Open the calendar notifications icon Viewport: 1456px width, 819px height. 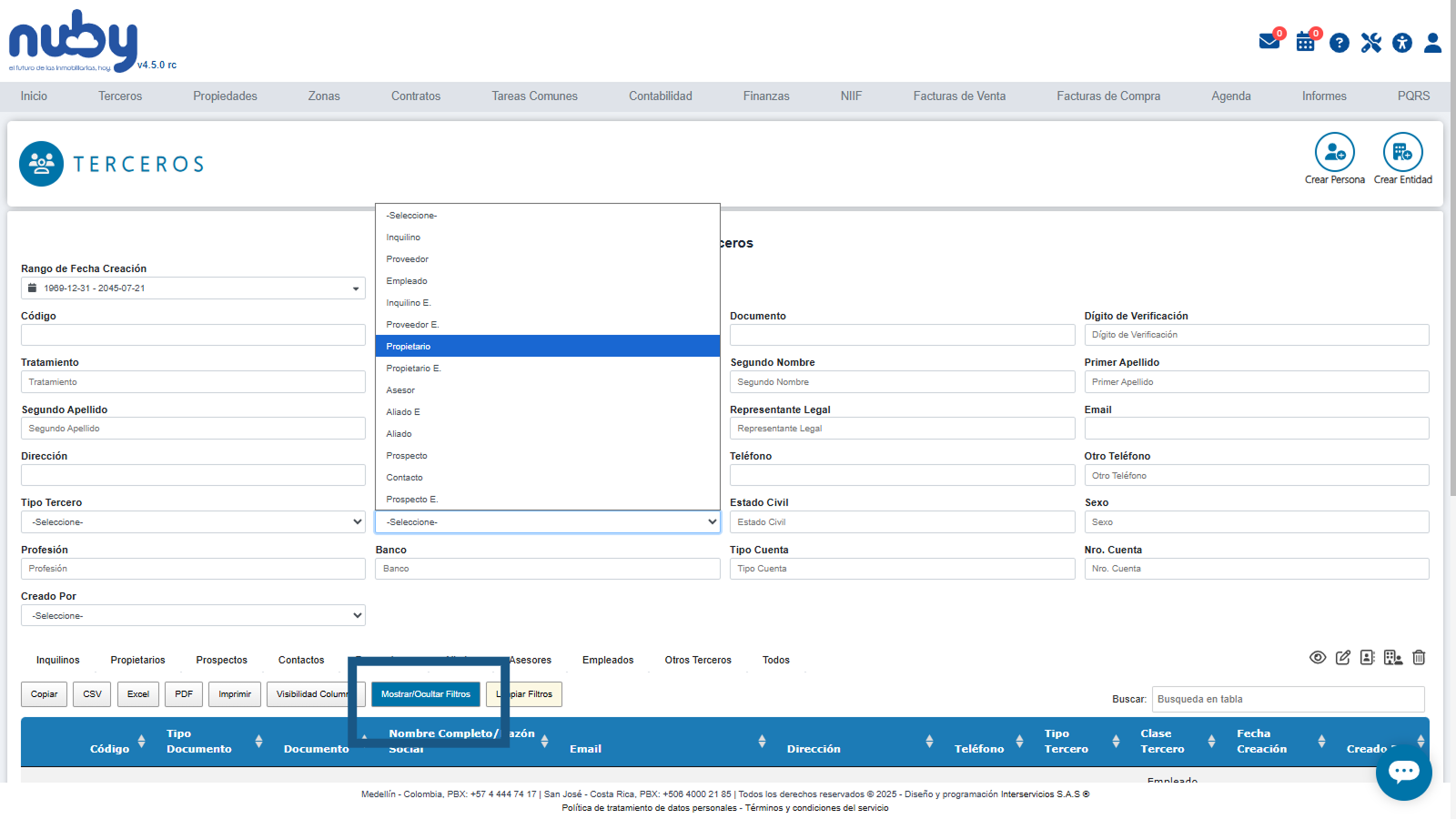pyautogui.click(x=1306, y=41)
